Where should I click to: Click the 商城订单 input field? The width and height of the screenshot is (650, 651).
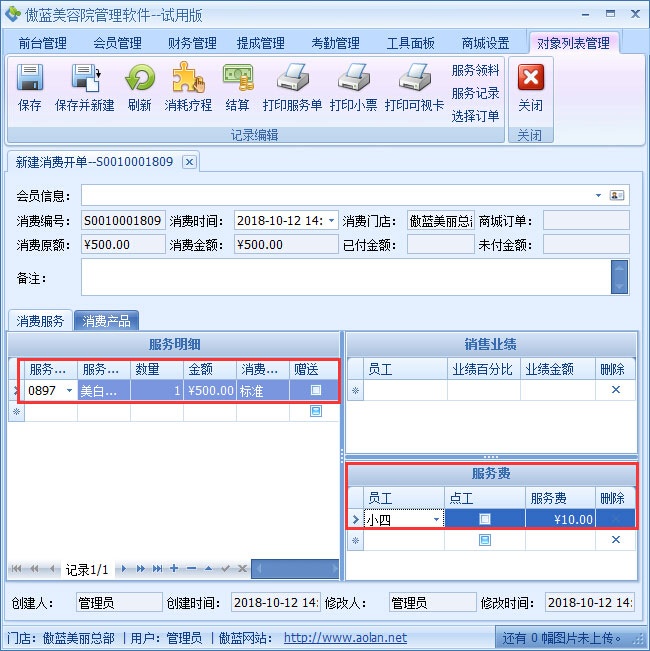pos(586,220)
